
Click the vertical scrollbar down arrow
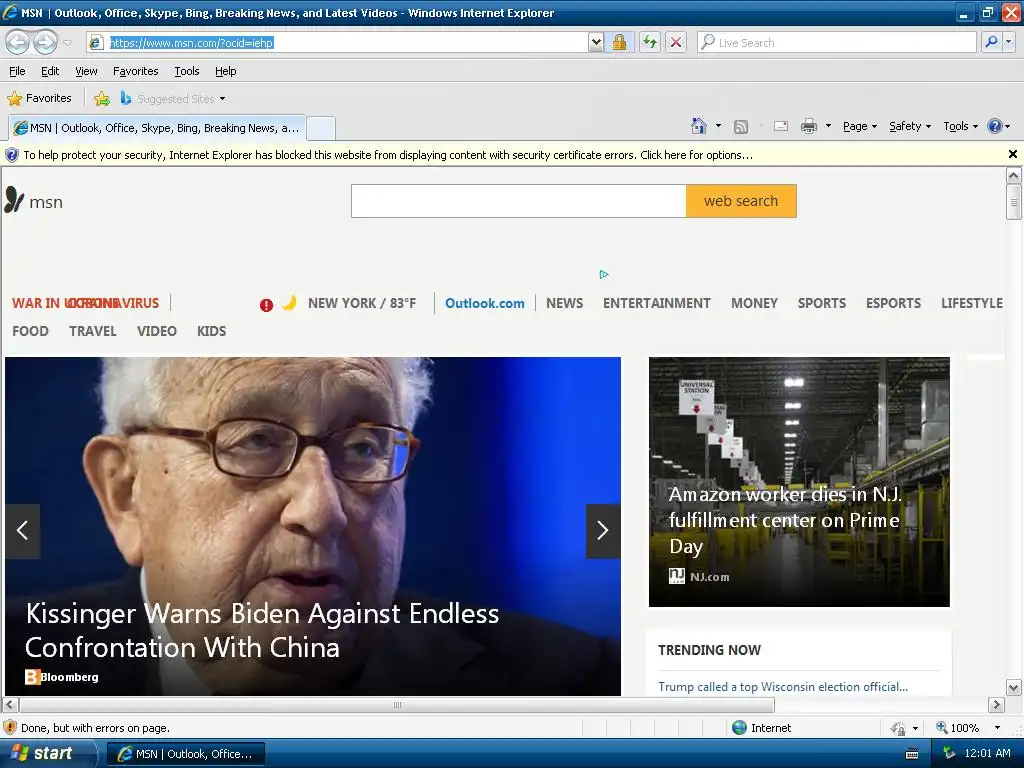[x=1013, y=688]
